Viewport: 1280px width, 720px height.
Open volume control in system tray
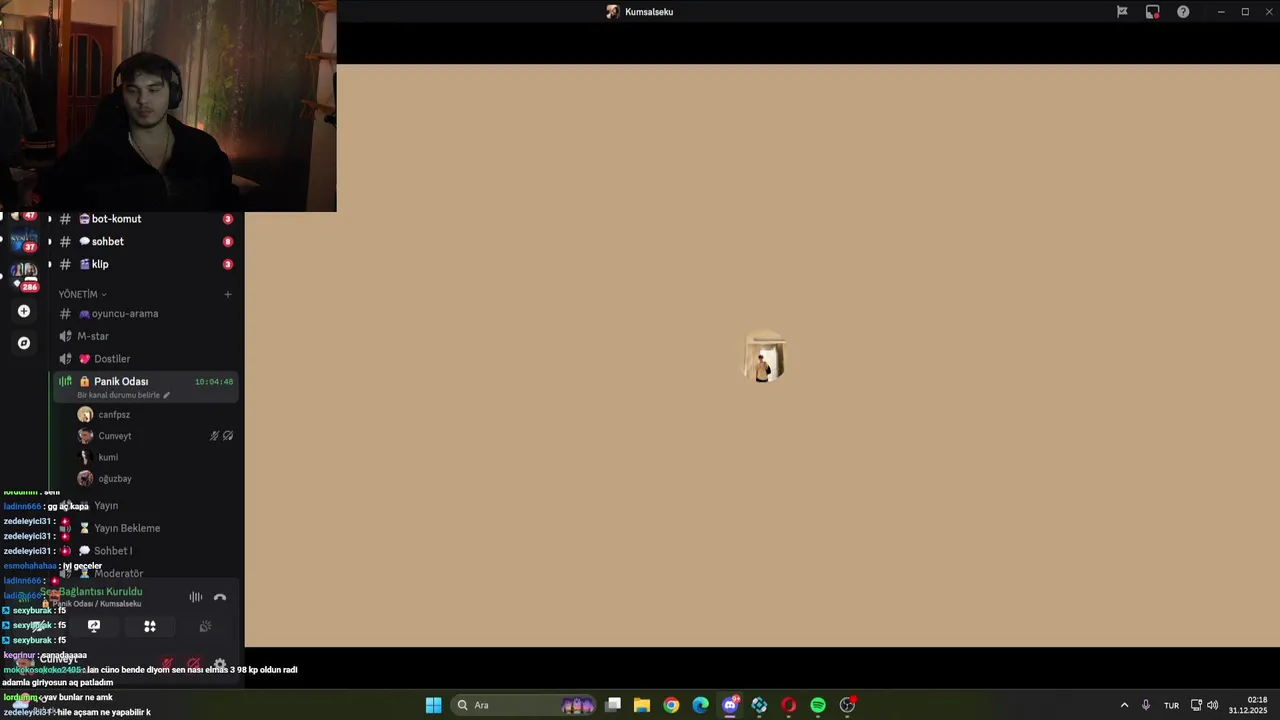click(1213, 705)
